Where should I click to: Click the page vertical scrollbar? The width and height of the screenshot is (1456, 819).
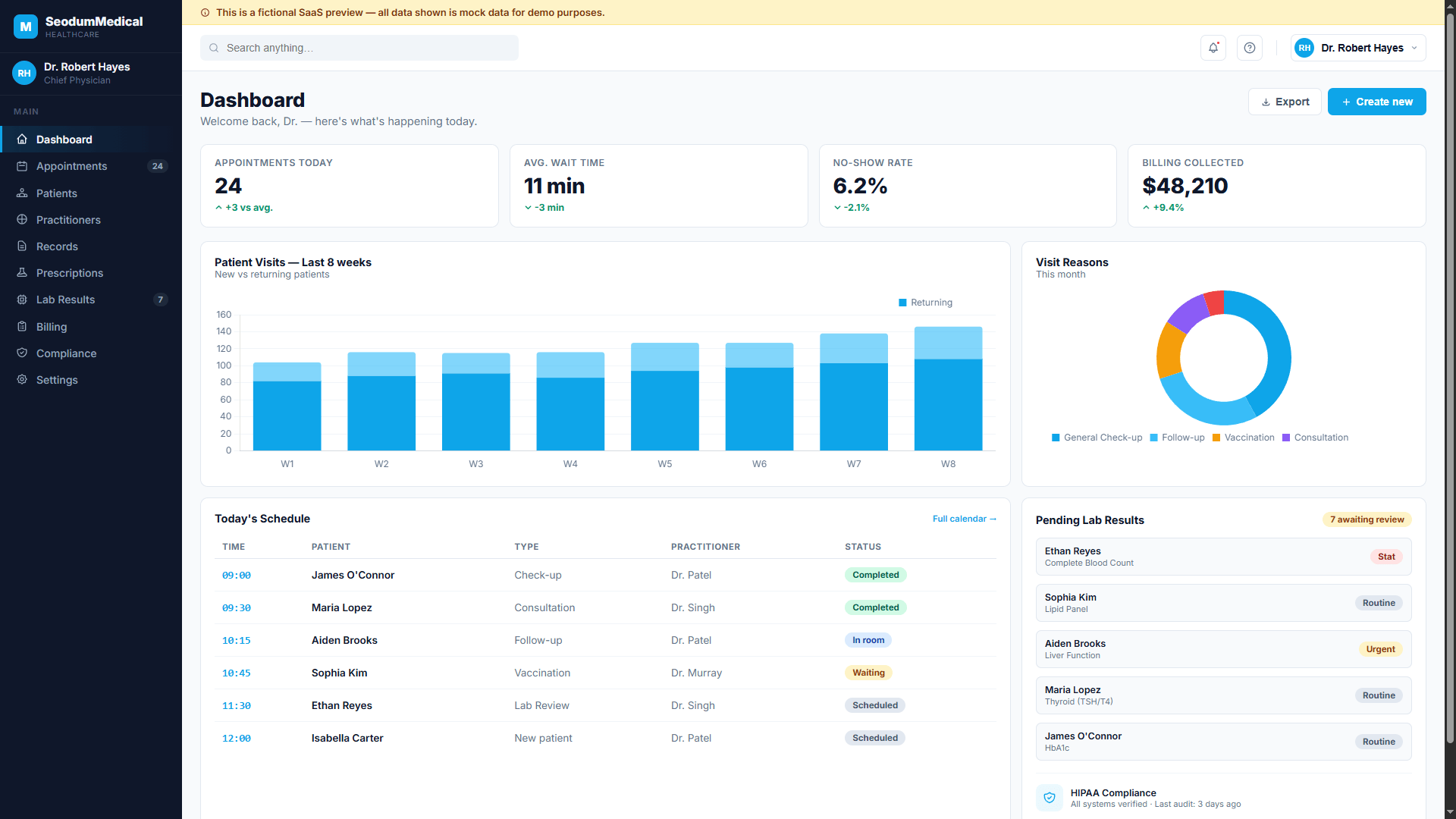1450,379
